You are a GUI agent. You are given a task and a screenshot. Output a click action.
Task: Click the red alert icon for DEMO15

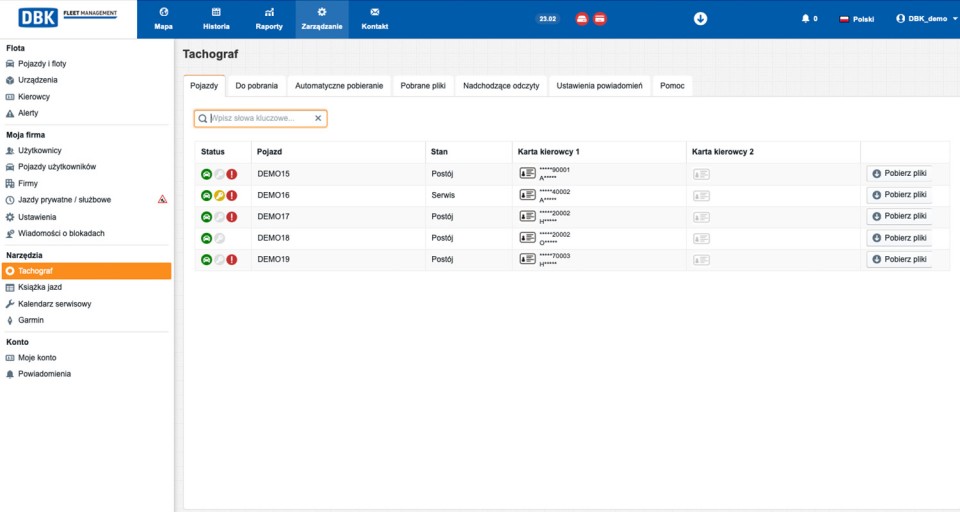(232, 174)
